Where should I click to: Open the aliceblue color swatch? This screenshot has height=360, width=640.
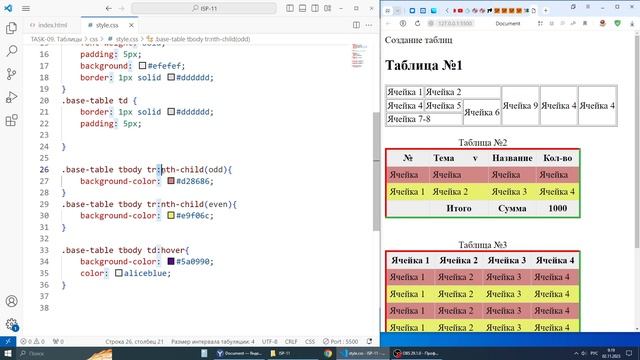[x=118, y=273]
